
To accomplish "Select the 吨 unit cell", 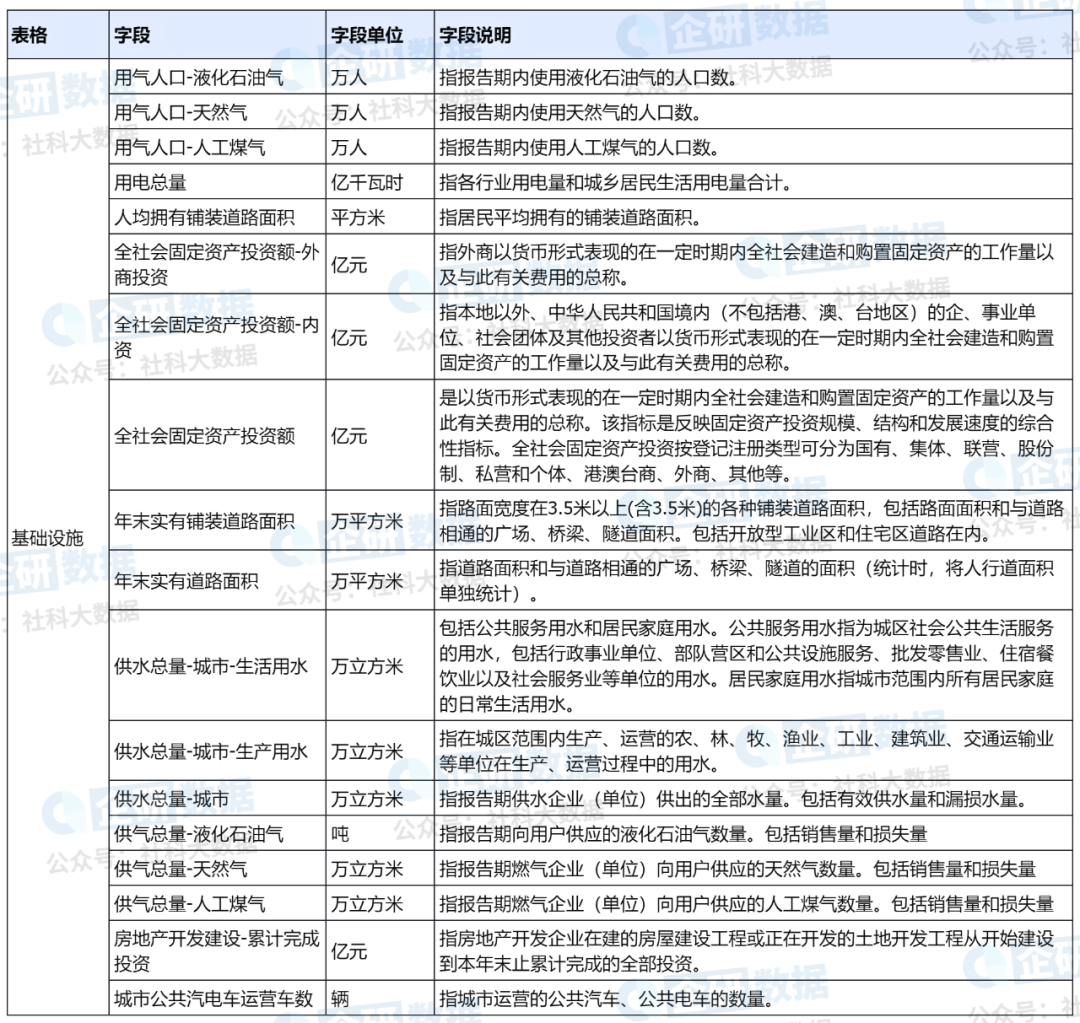I will (x=380, y=834).
